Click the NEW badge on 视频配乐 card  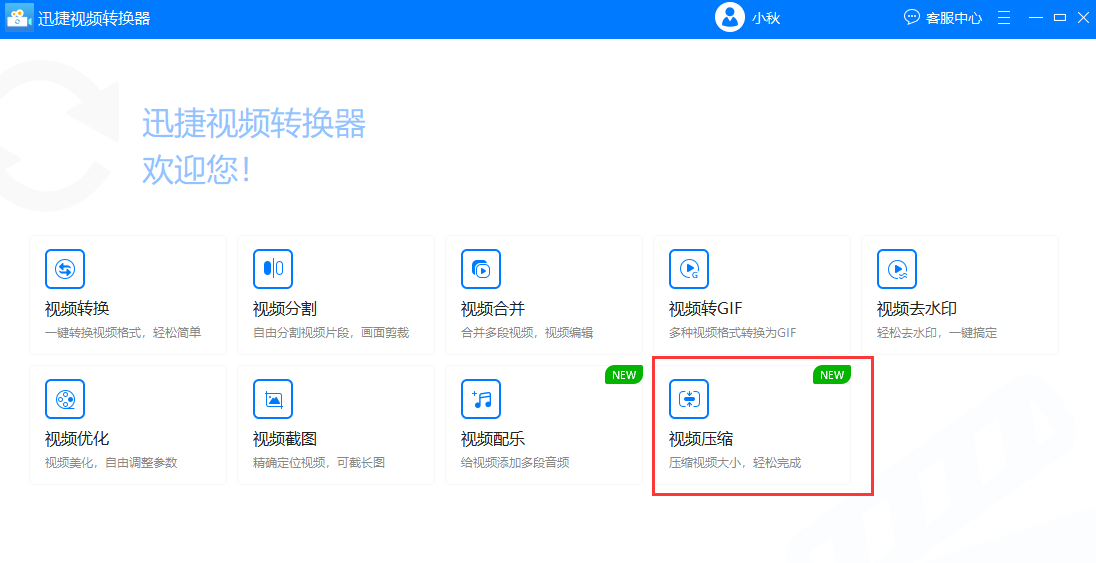[623, 375]
